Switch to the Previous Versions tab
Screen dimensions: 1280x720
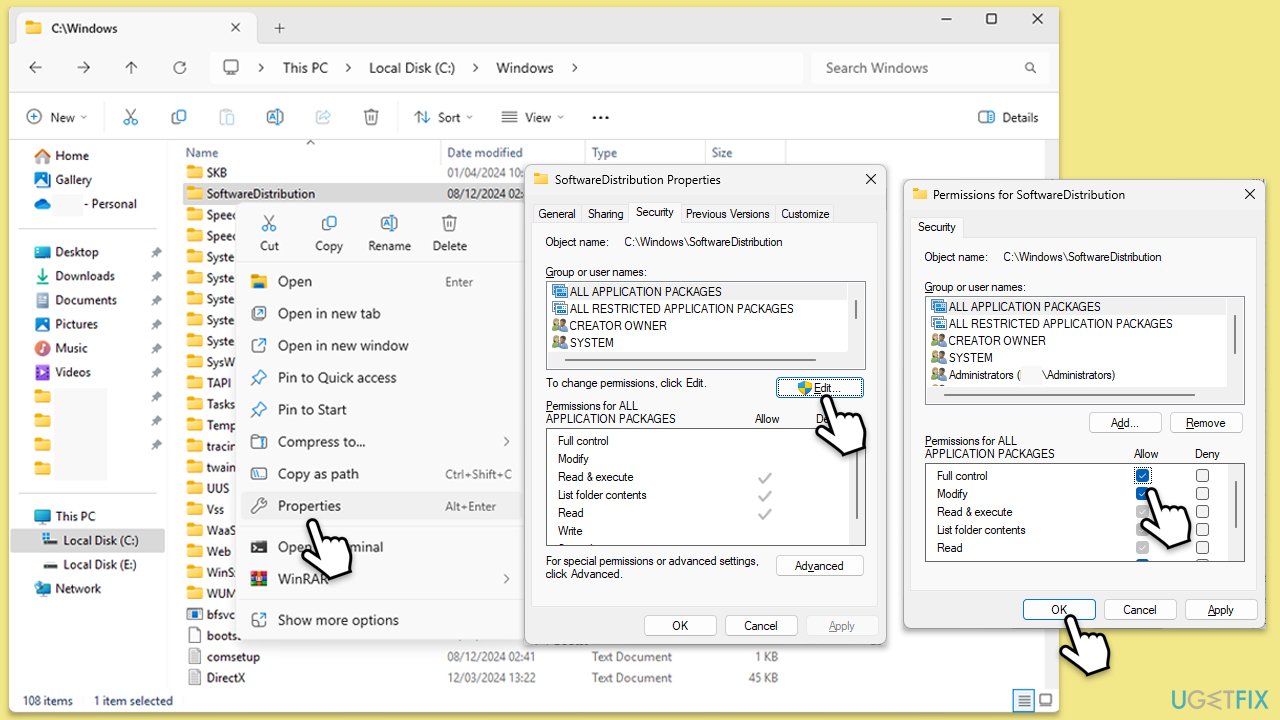click(728, 214)
